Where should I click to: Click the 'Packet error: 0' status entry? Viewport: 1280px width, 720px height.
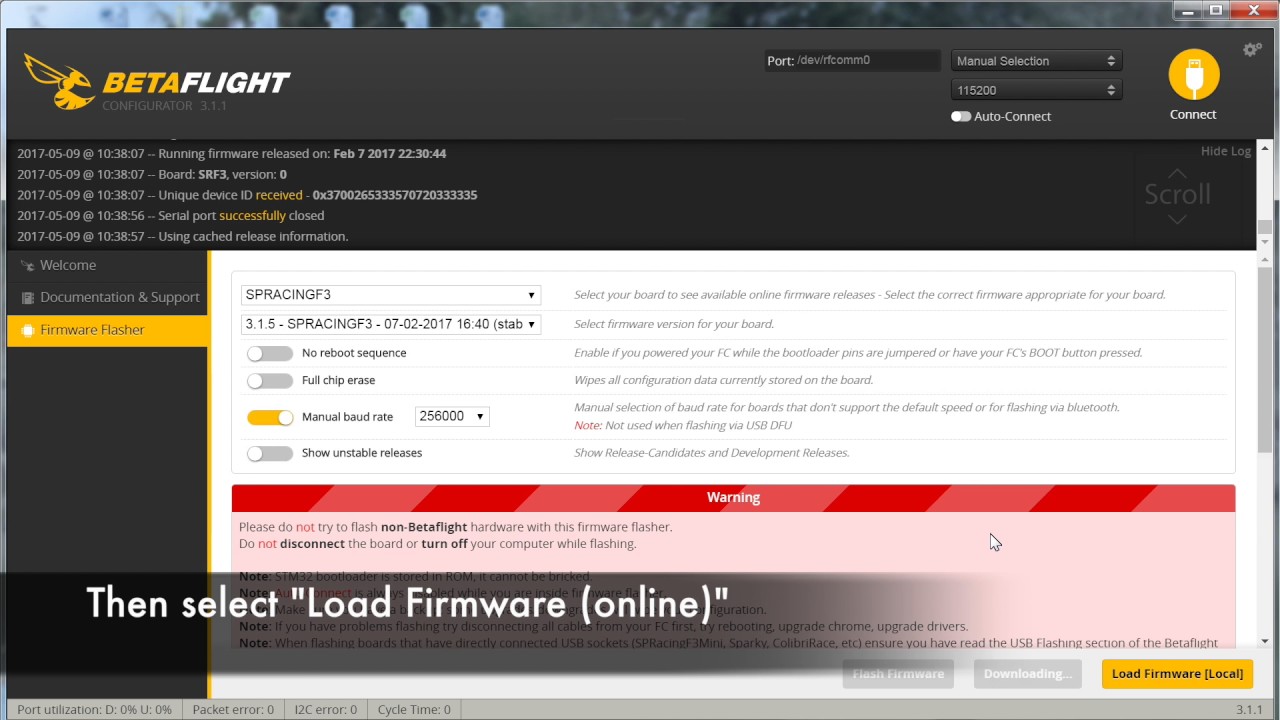click(x=233, y=709)
